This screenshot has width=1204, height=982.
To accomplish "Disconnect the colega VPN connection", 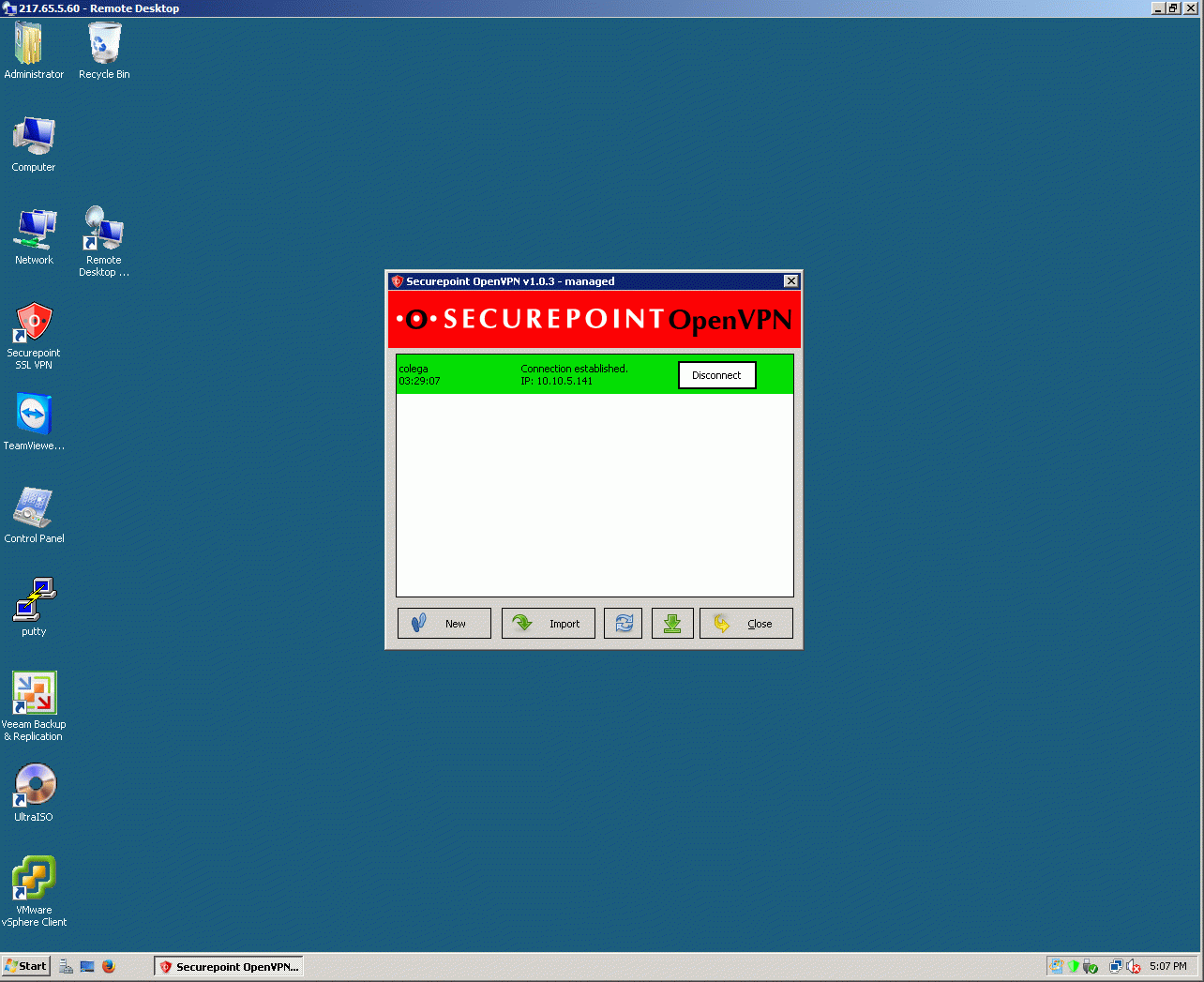I will pyautogui.click(x=716, y=375).
